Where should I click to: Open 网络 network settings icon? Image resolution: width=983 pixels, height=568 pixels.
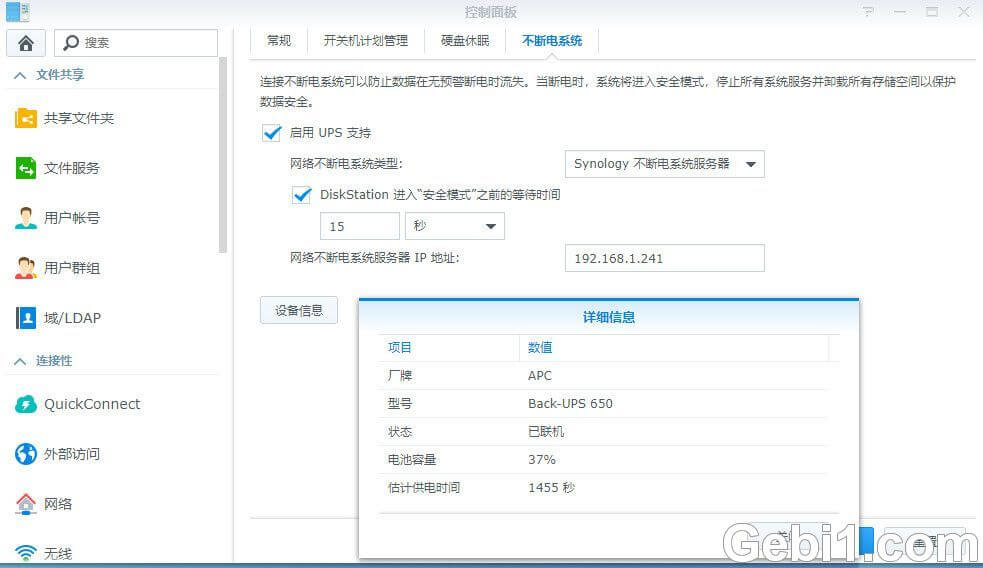point(26,504)
